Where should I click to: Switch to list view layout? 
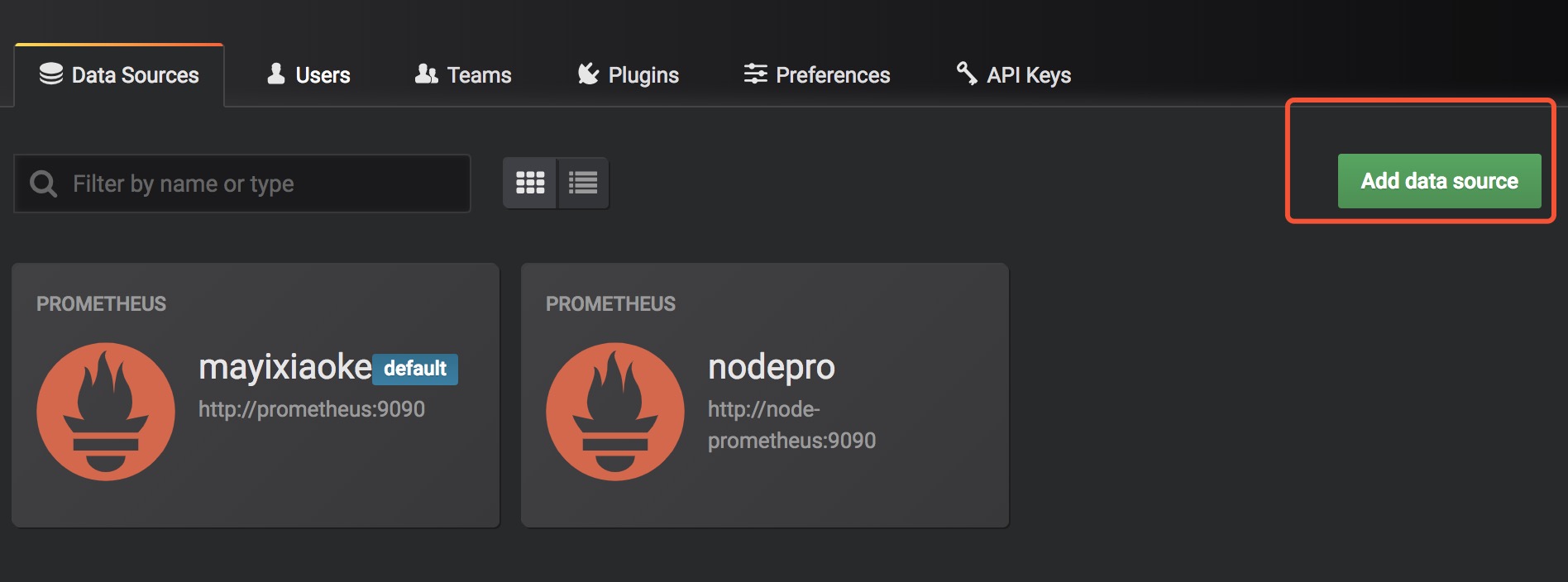pos(583,183)
